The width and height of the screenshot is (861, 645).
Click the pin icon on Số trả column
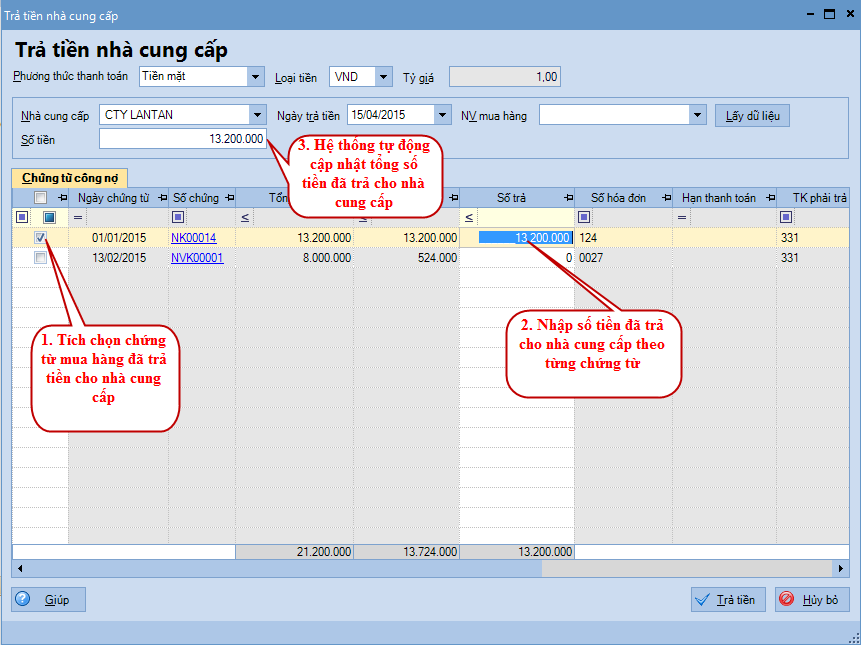coord(567,198)
